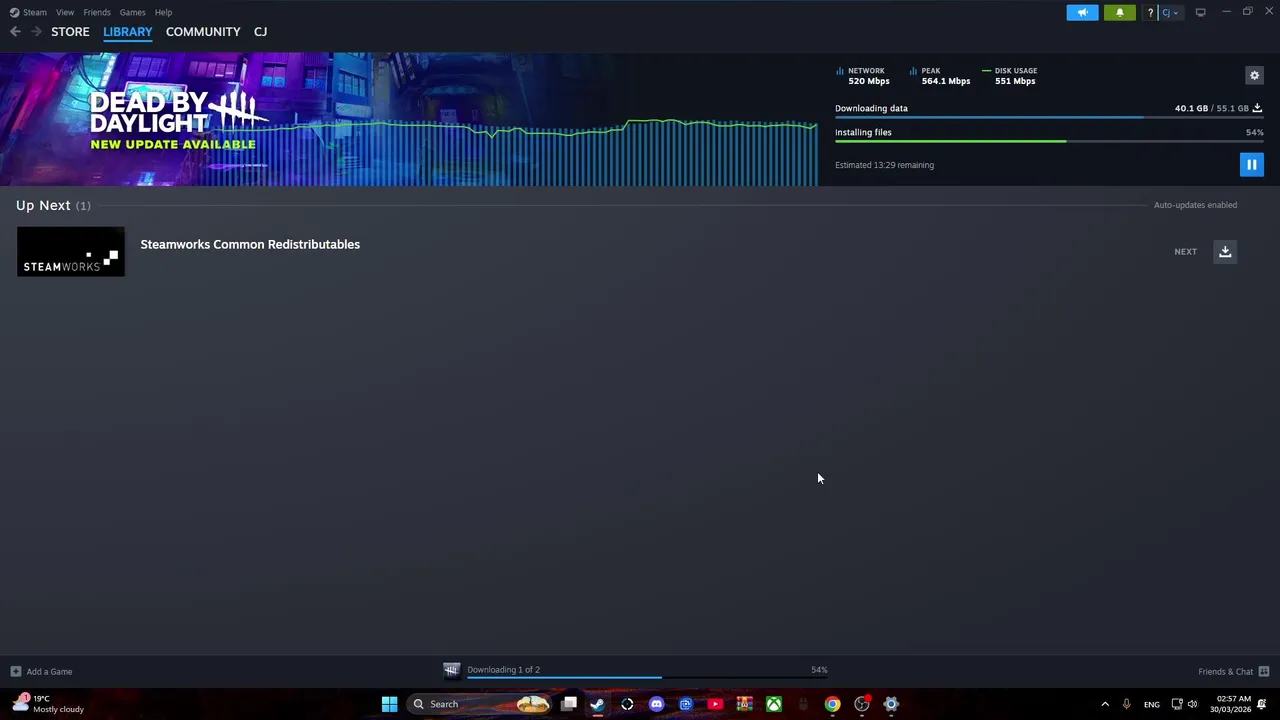1280x720 pixels.
Task: Open the green notifications bell
Action: tap(1120, 12)
